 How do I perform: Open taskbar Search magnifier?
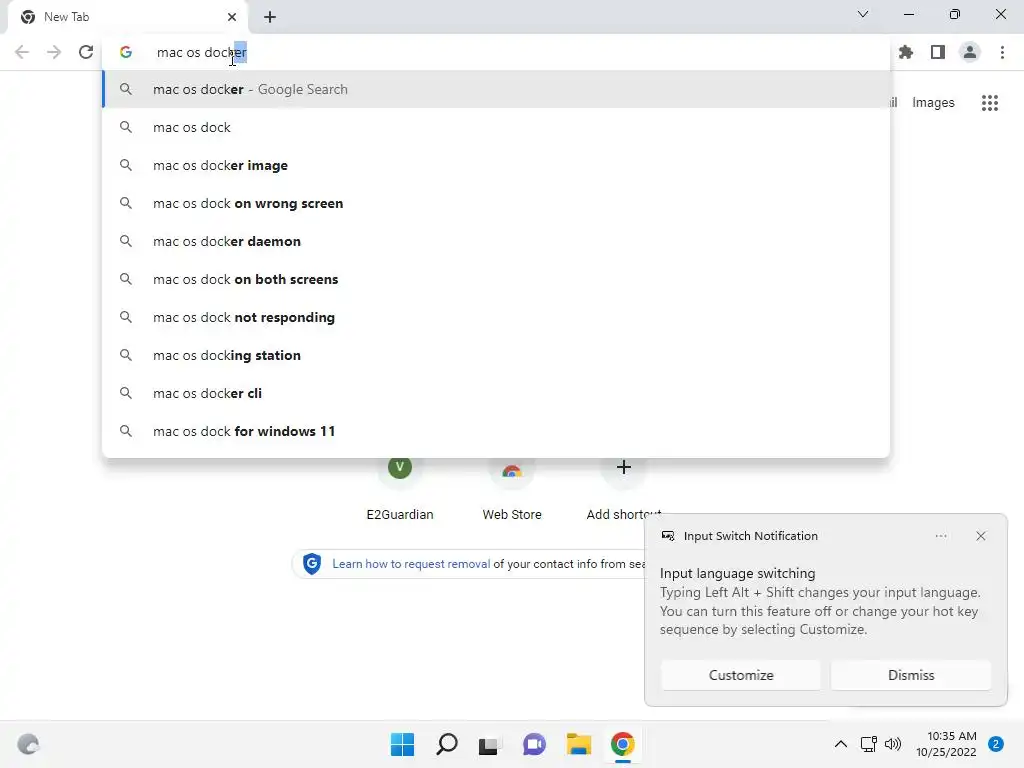(x=447, y=744)
